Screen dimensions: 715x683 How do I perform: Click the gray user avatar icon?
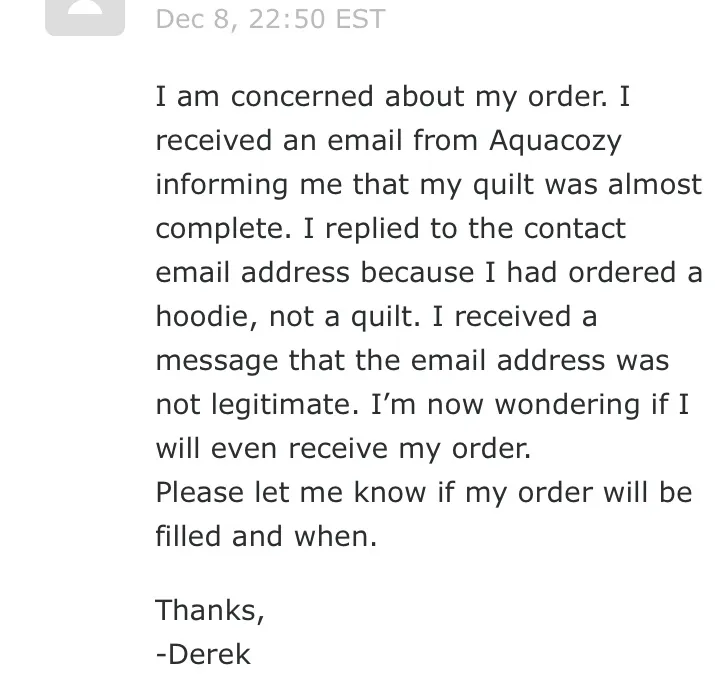coord(85,17)
